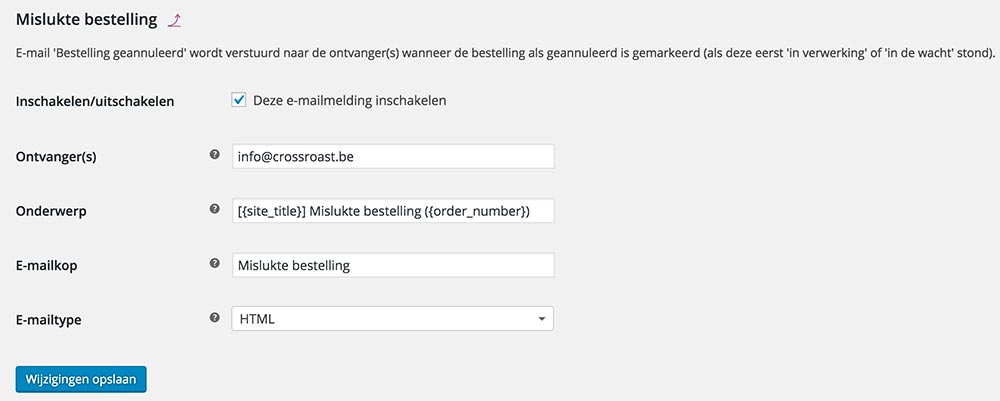Click the return arrow icon beside the heading
Viewport: 1000px width, 401px height.
coord(175,19)
